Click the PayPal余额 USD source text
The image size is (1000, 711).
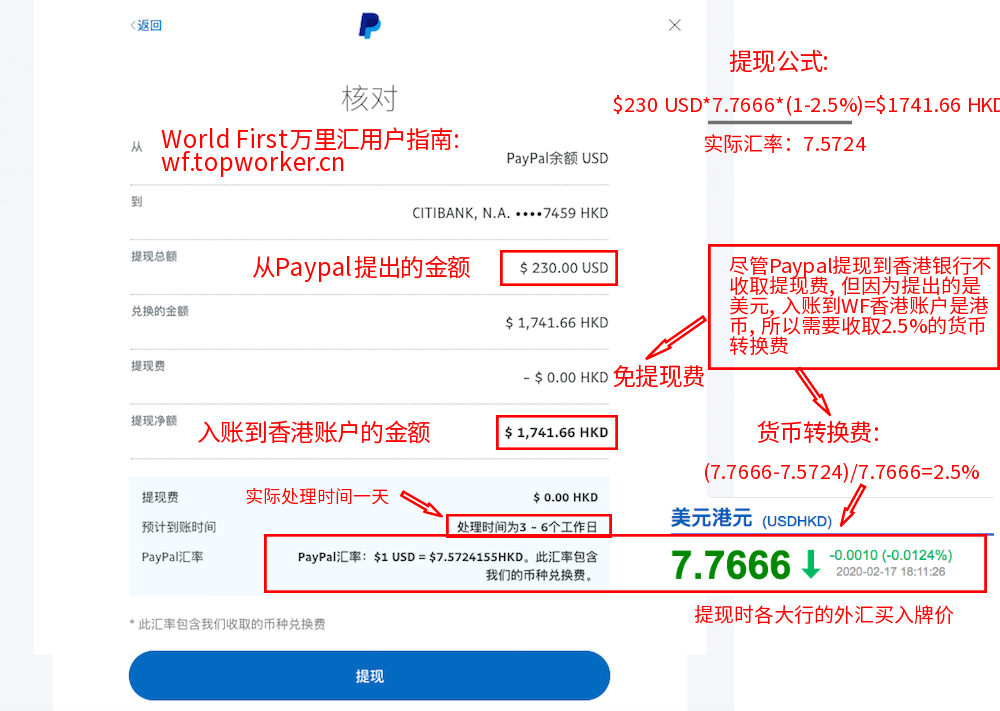(557, 158)
